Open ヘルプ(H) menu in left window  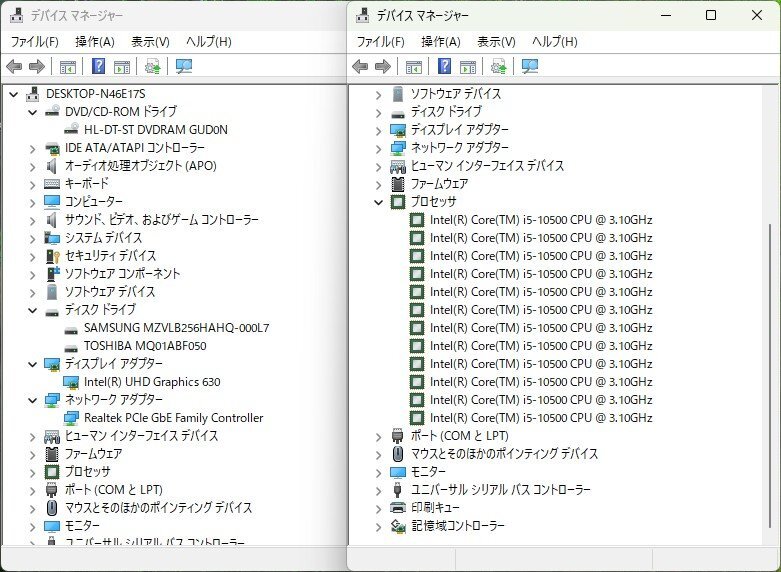208,41
